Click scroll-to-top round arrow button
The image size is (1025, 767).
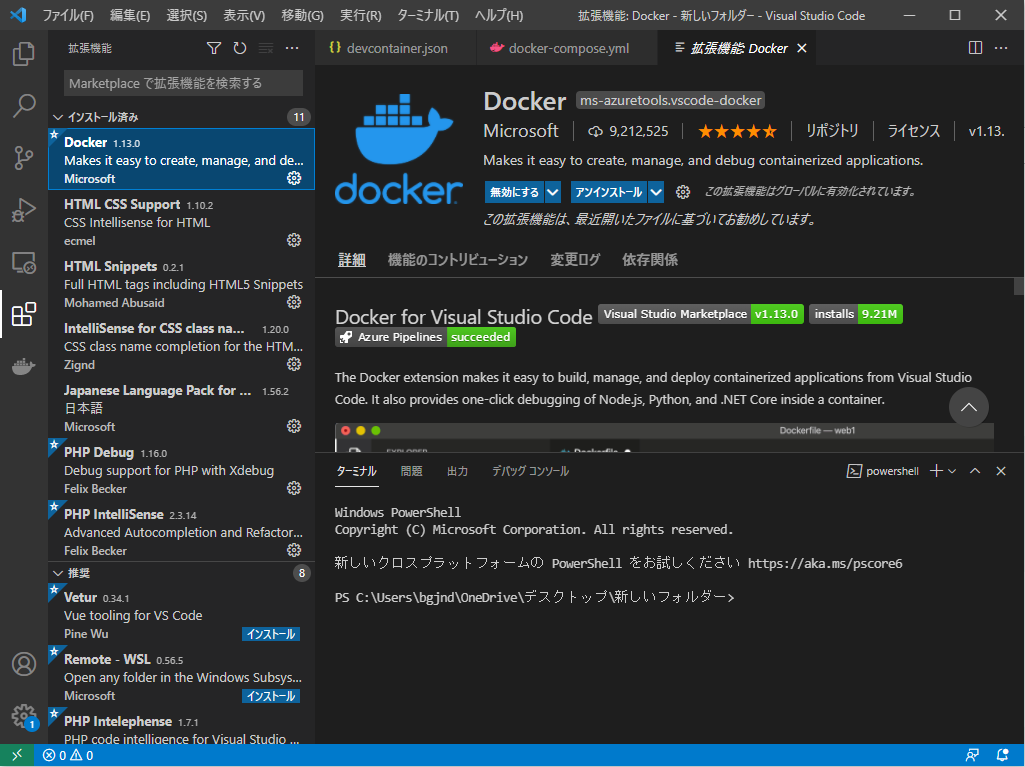[x=969, y=407]
